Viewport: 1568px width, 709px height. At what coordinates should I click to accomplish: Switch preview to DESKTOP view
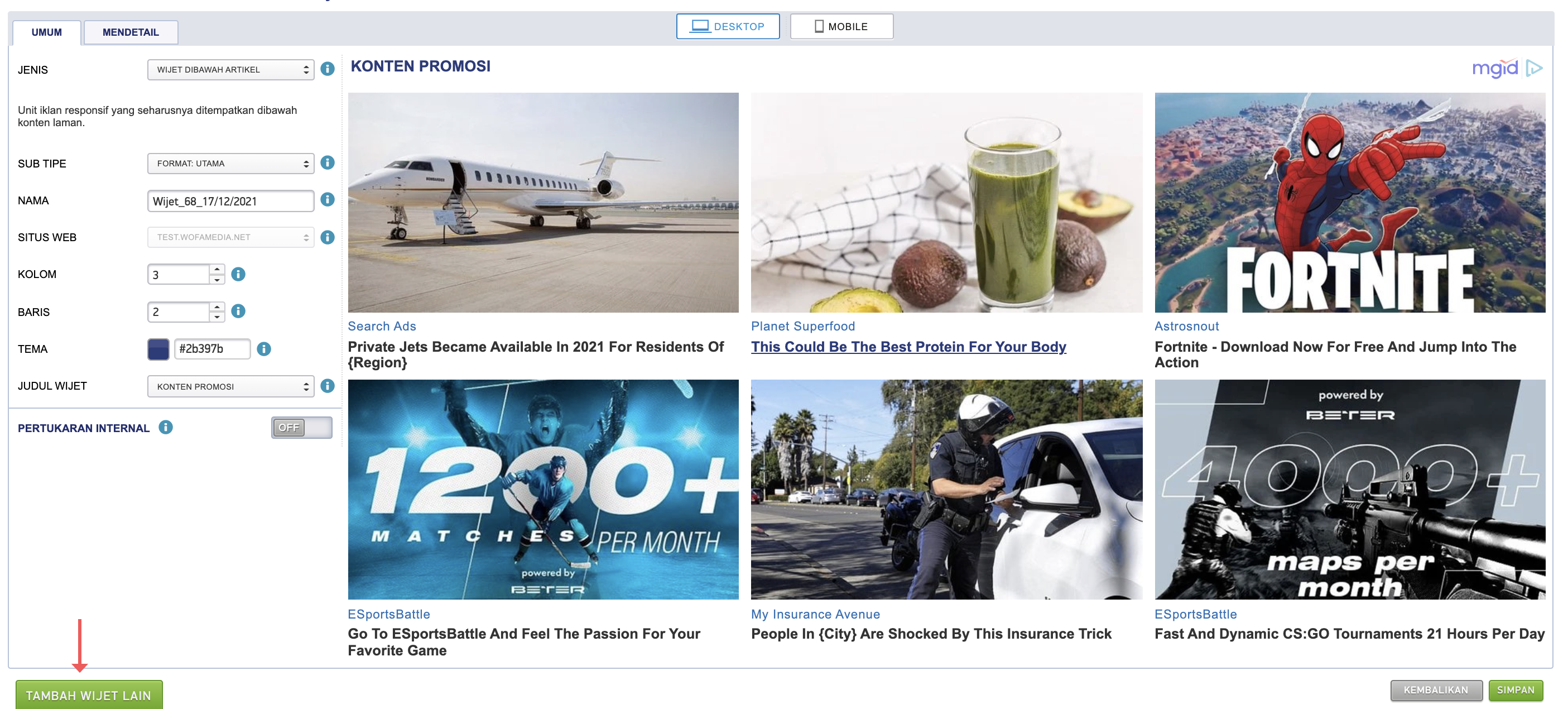[728, 26]
